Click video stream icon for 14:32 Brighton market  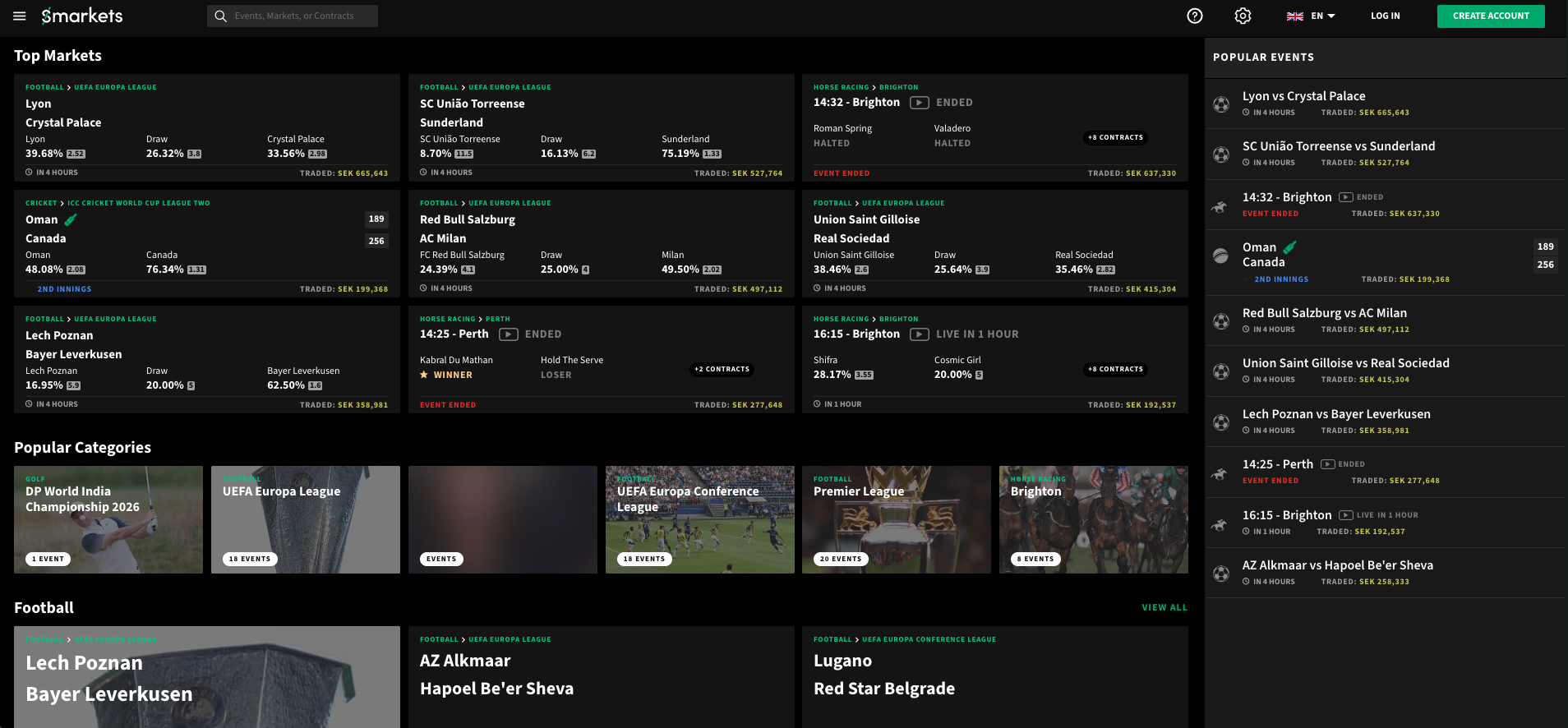coord(920,103)
